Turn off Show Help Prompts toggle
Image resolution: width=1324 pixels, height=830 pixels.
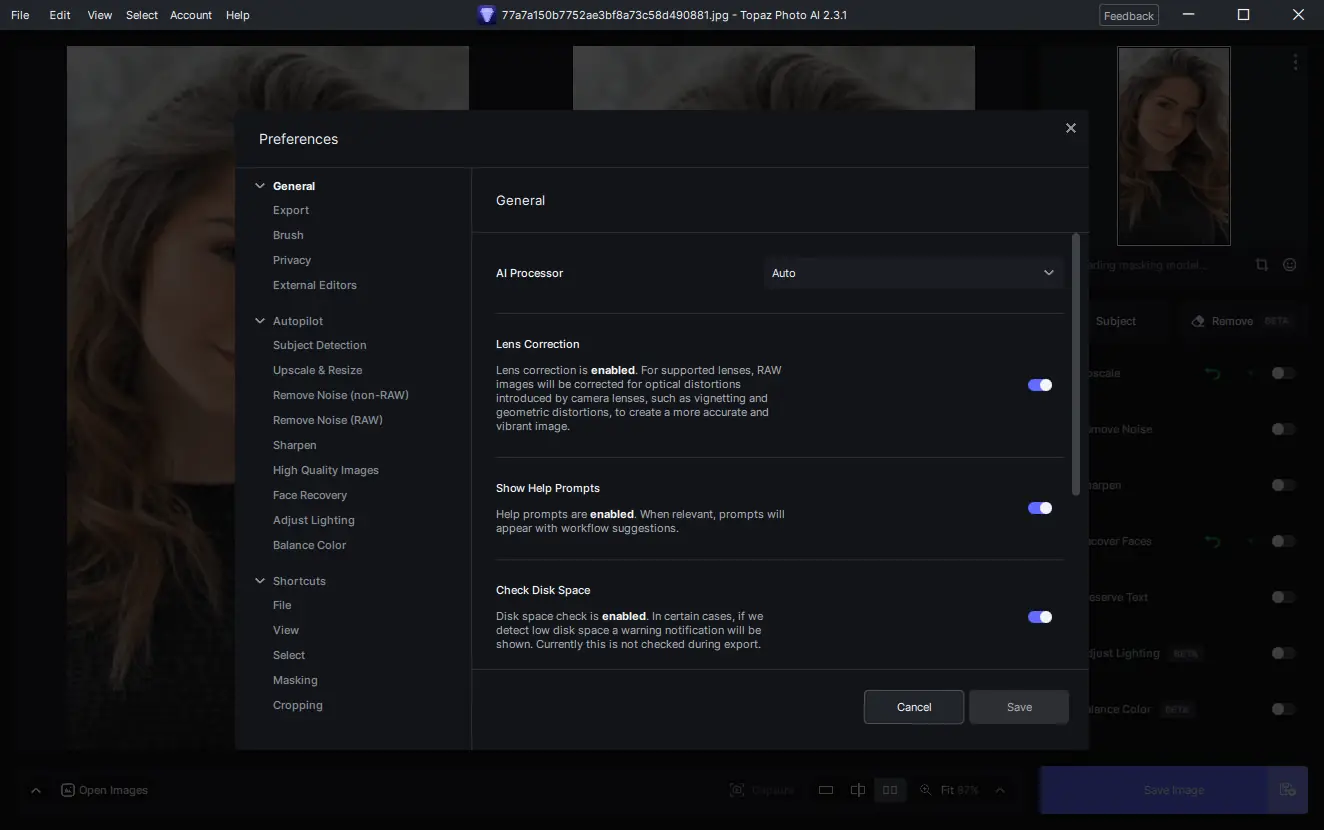tap(1040, 508)
